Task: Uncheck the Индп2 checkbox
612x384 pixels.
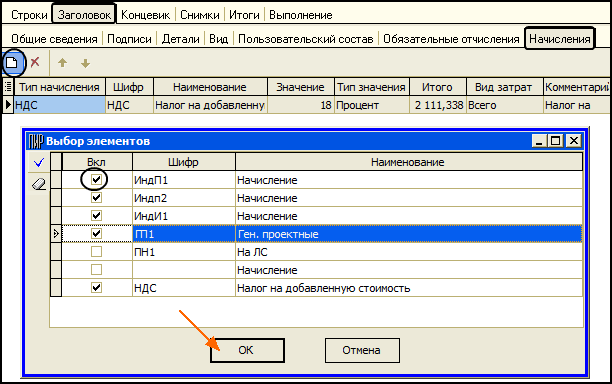Action: pyautogui.click(x=96, y=197)
